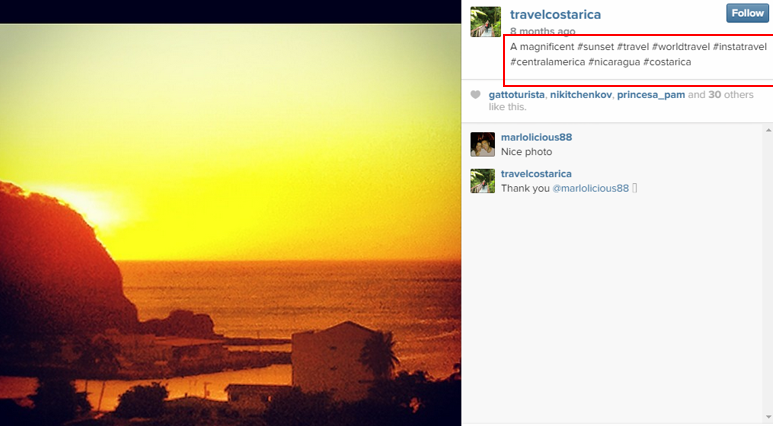Viewport: 773px width, 426px height.
Task: Click travelcostarica avatar in comment reply
Action: pos(483,181)
